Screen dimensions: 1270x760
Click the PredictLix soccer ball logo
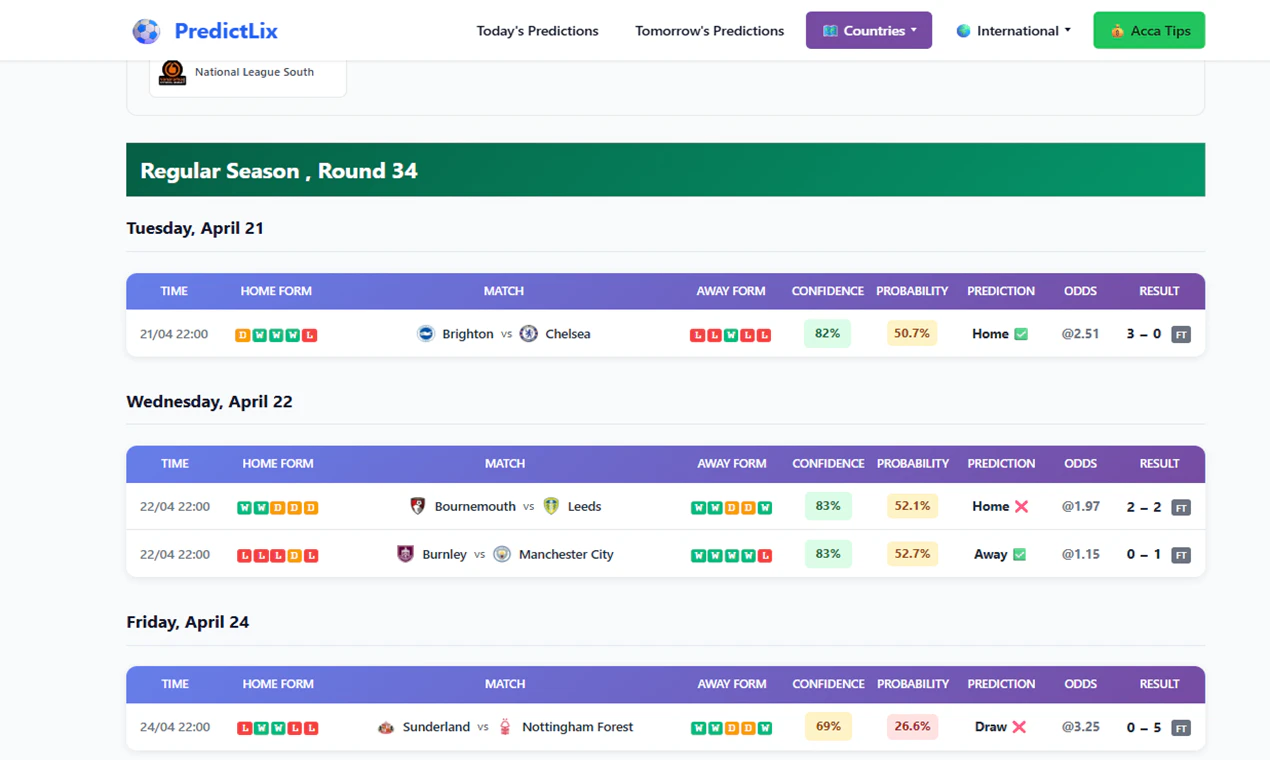pyautogui.click(x=146, y=31)
